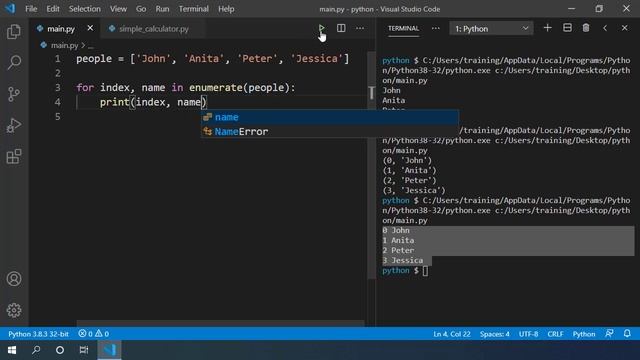Open the Run and Debug view
Screen dimensions: 640x360
pos(14,125)
